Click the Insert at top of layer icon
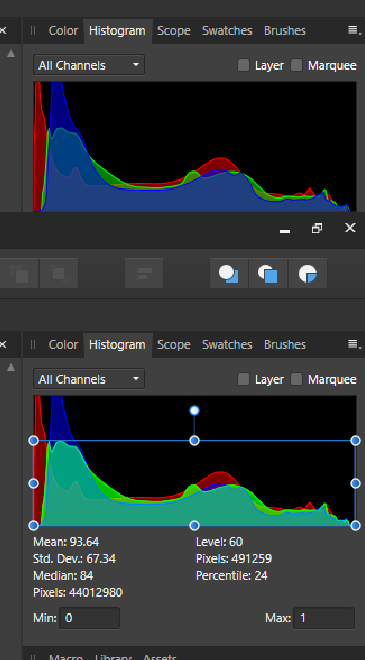 click(x=268, y=274)
